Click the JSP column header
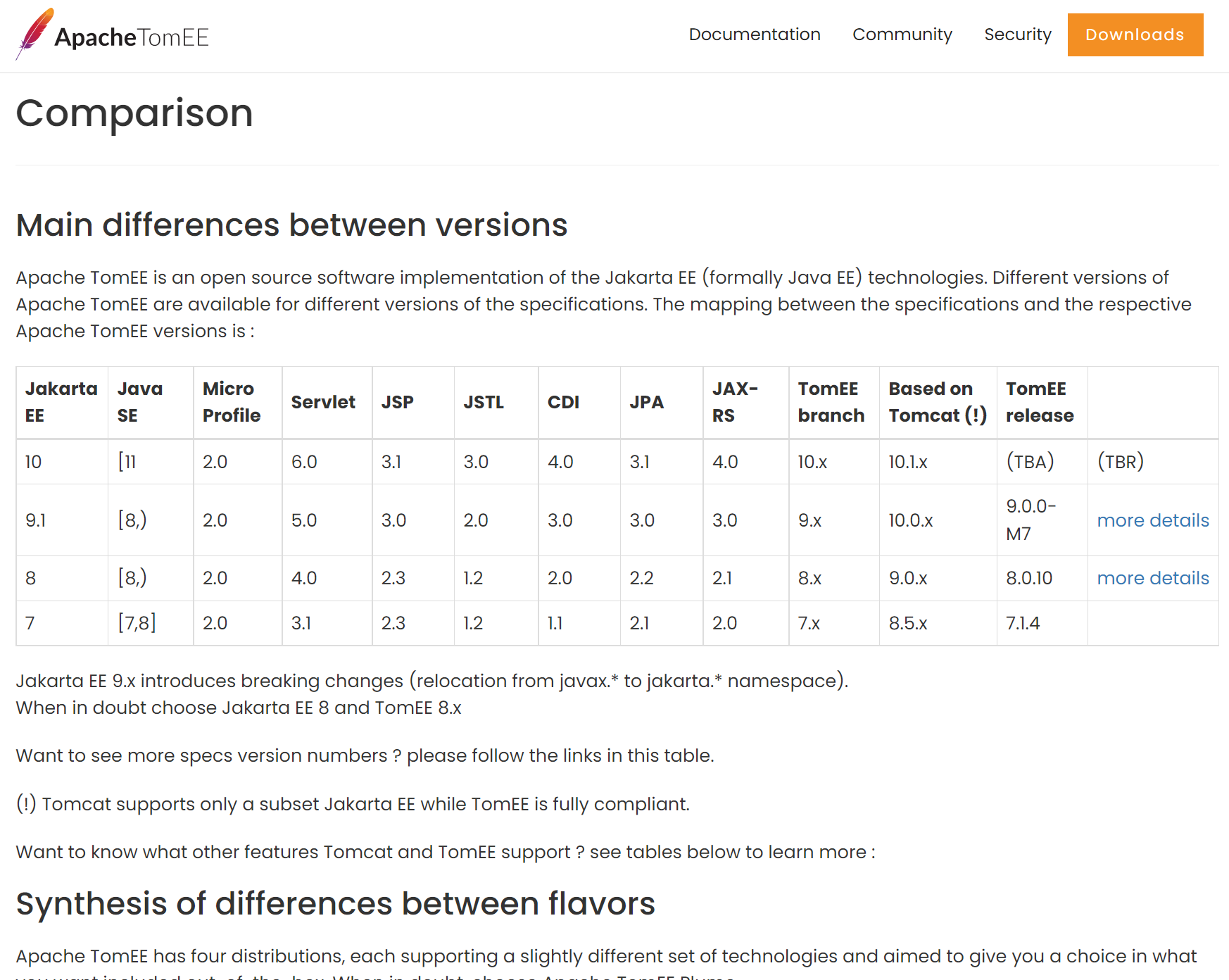This screenshot has width=1229, height=980. pos(413,402)
